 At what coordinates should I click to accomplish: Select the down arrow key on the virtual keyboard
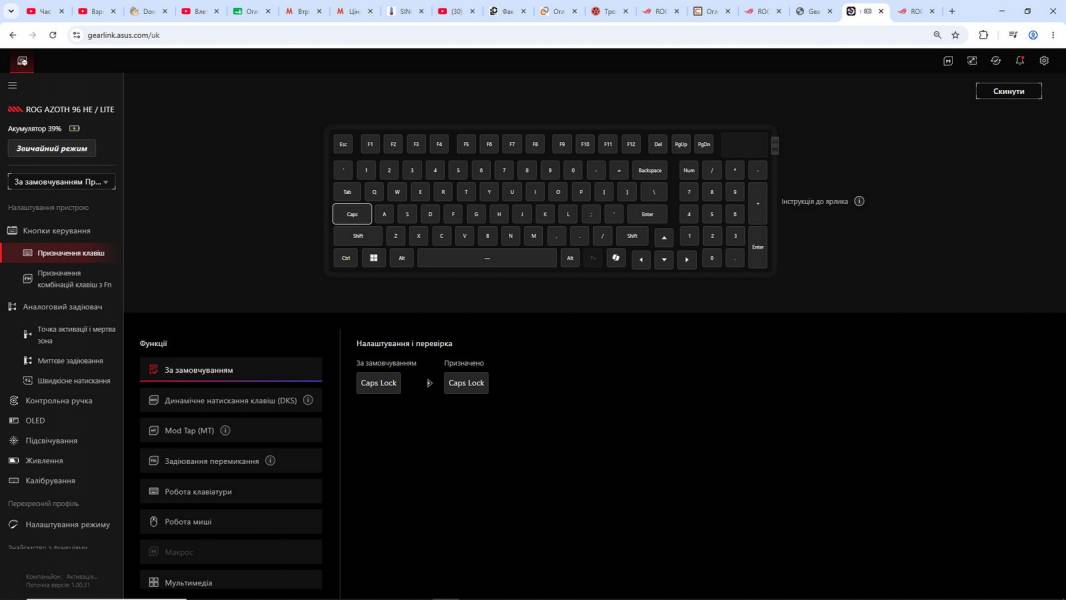(x=664, y=260)
